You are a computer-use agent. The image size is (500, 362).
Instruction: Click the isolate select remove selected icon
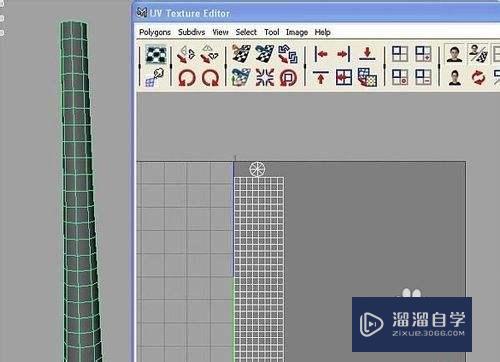[x=423, y=77]
